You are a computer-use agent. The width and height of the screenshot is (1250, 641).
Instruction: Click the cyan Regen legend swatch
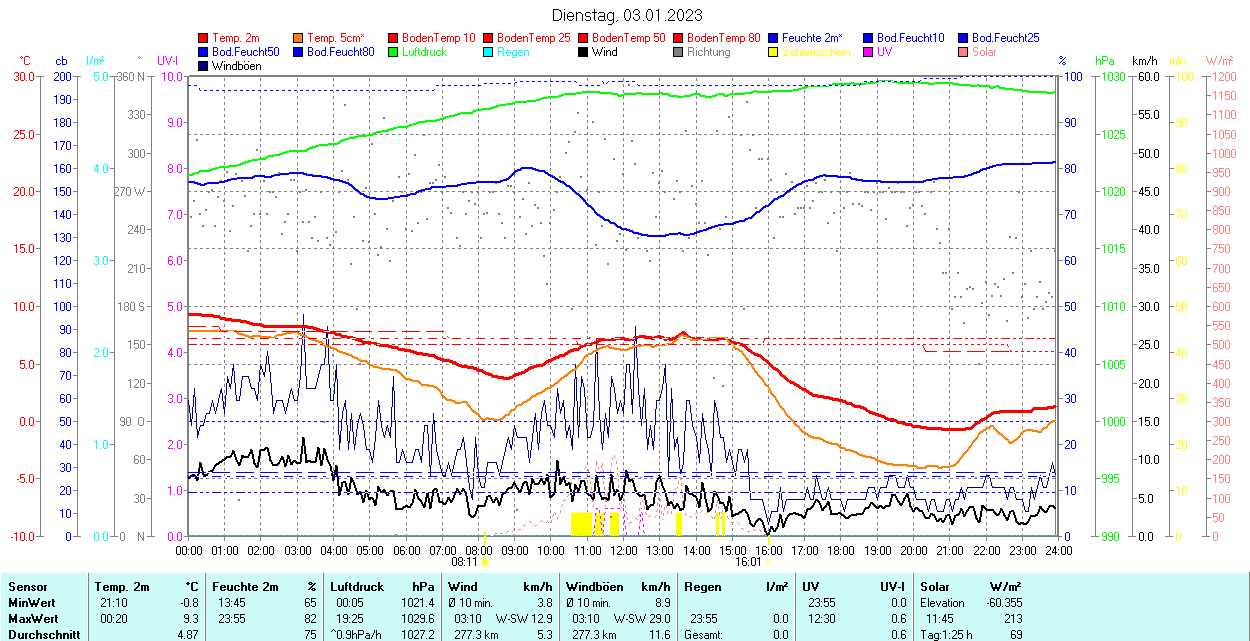pyautogui.click(x=488, y=52)
